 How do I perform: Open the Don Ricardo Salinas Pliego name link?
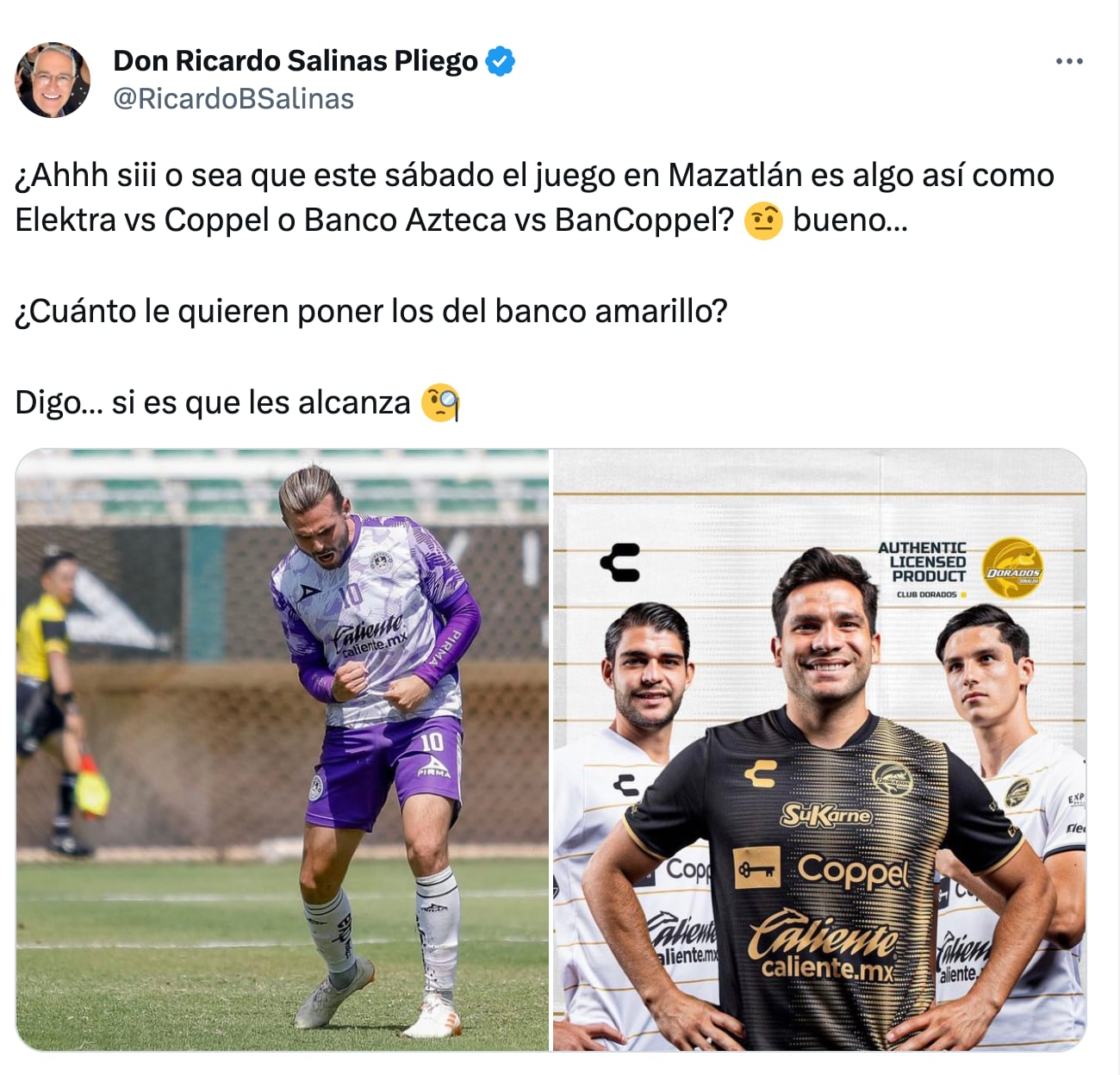296,61
